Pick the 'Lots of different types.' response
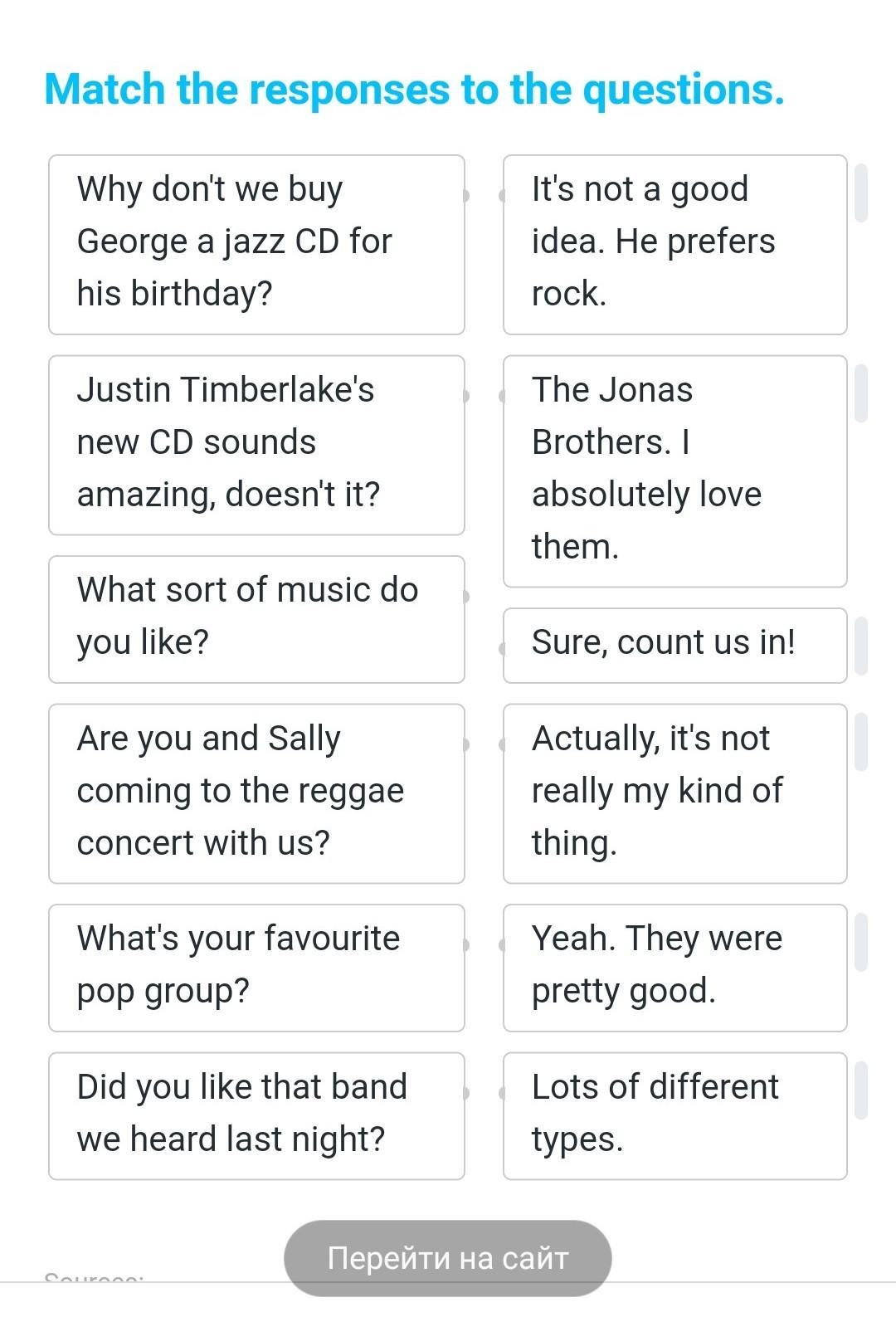The image size is (896, 1317). [x=674, y=1115]
